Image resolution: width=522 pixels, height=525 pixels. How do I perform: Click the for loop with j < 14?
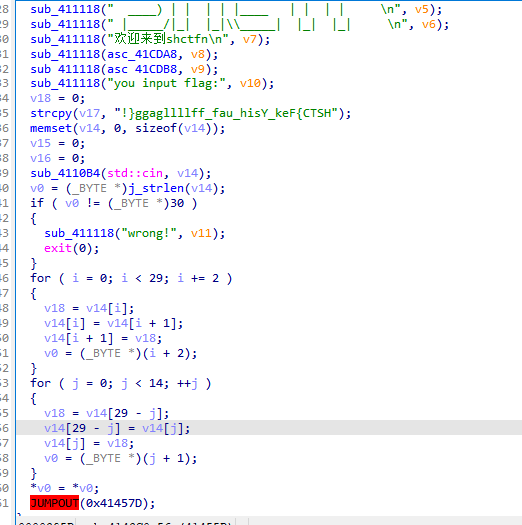click(x=121, y=383)
